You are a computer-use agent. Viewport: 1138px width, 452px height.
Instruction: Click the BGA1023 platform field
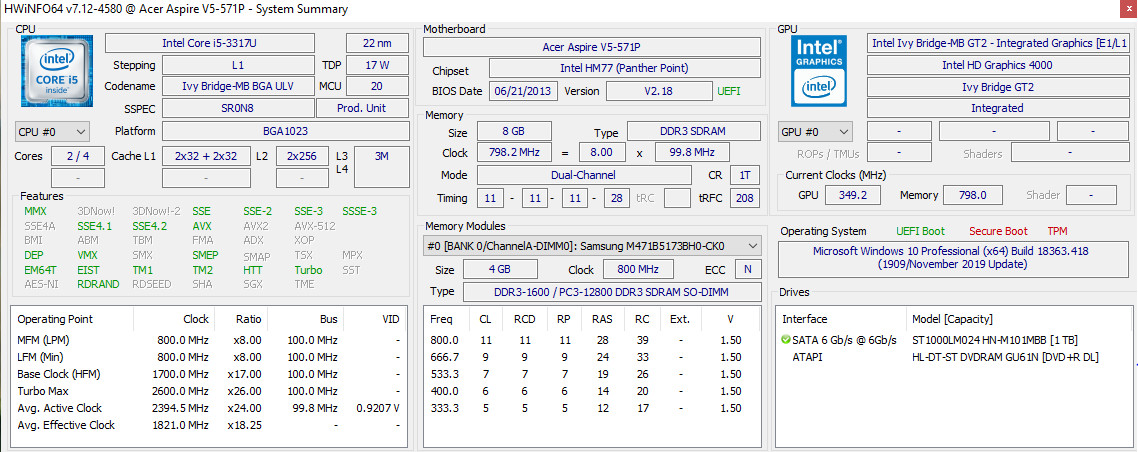pos(285,131)
